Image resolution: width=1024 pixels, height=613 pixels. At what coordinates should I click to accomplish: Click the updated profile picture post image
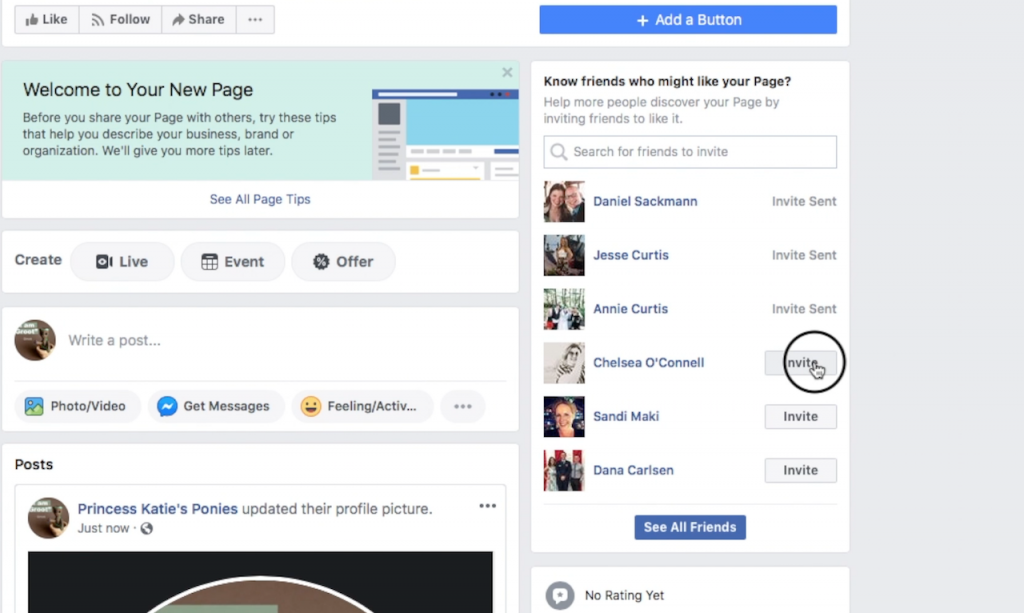tap(260, 582)
